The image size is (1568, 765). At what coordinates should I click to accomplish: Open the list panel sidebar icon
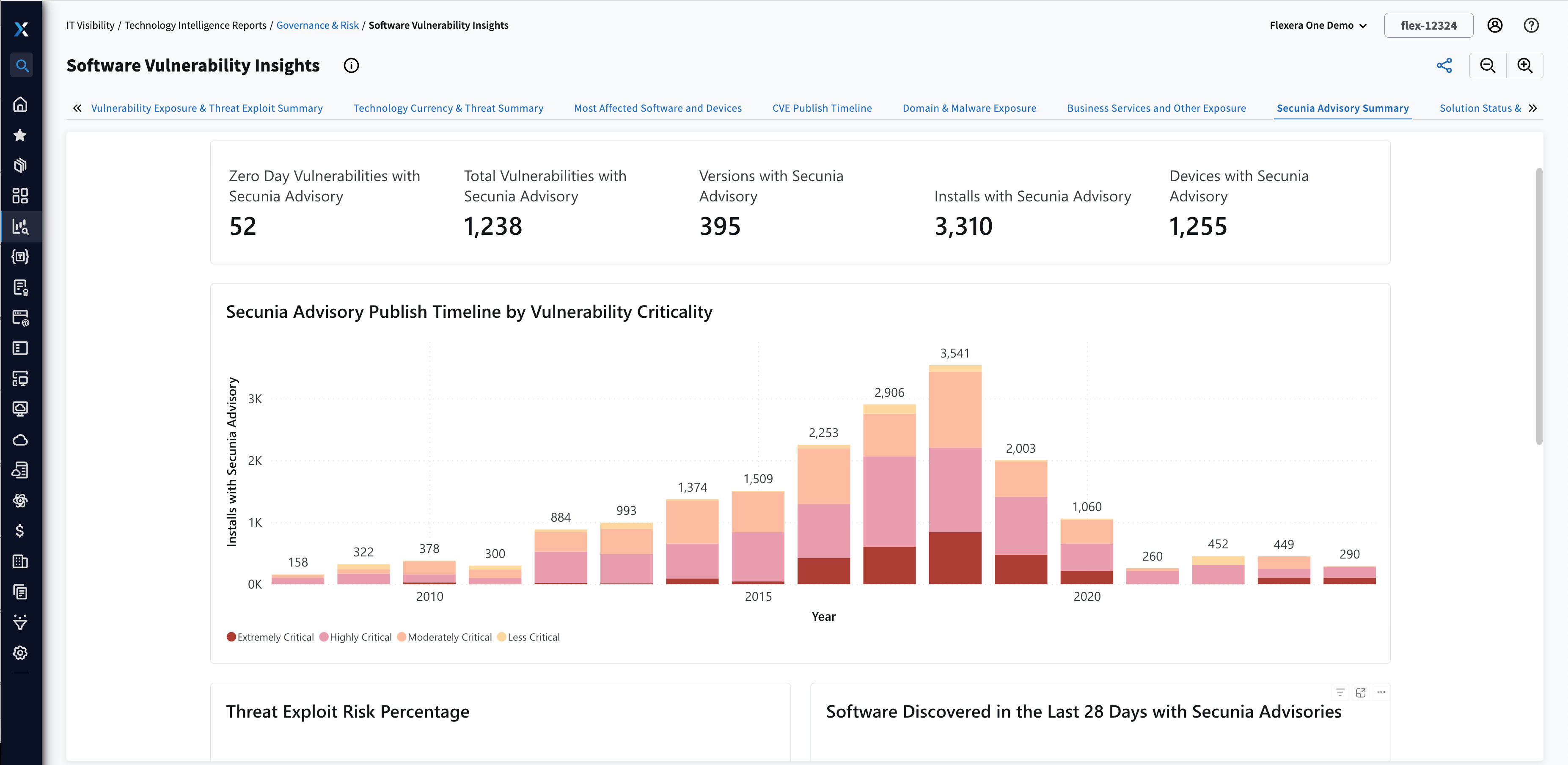[21, 348]
